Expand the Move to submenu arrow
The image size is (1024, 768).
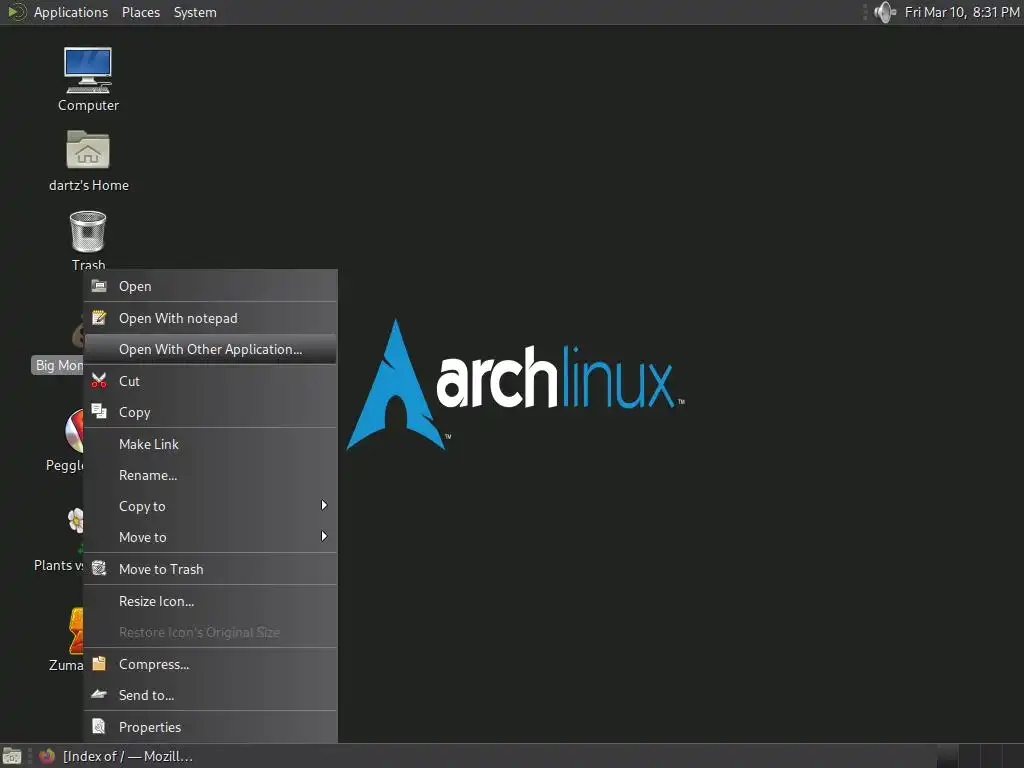(x=323, y=536)
